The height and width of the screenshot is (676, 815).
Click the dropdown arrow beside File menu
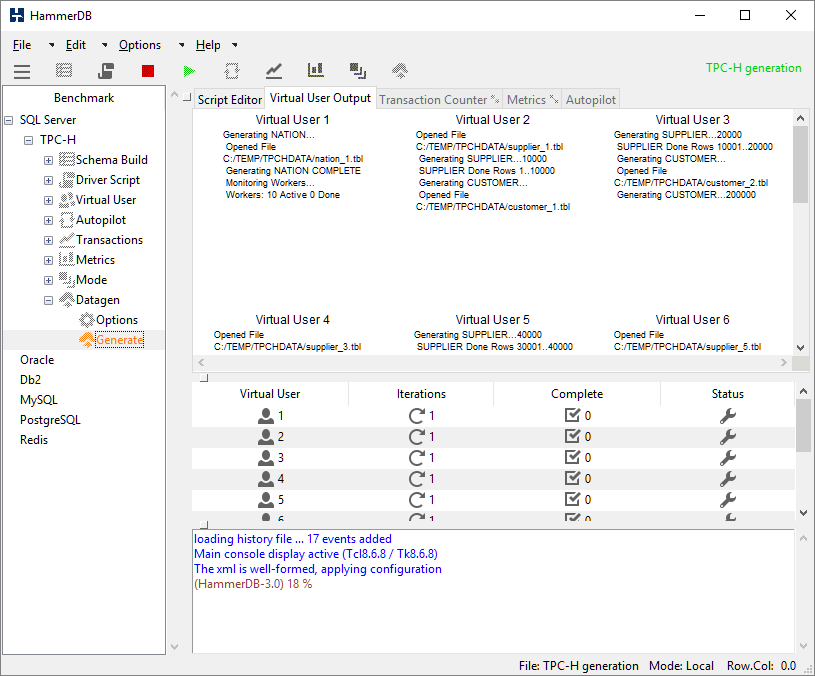pos(51,45)
